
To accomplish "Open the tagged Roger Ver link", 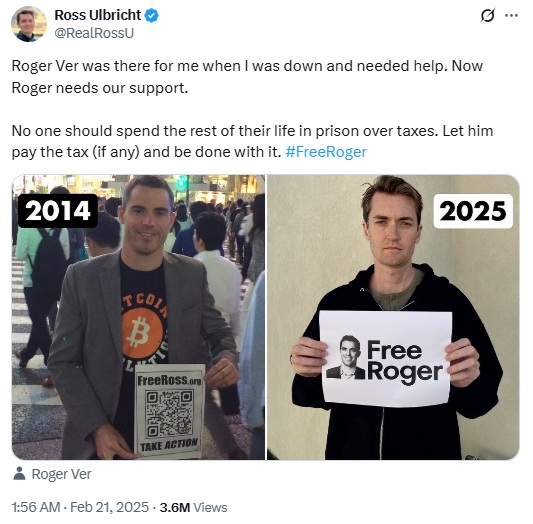I will pyautogui.click(x=61, y=474).
